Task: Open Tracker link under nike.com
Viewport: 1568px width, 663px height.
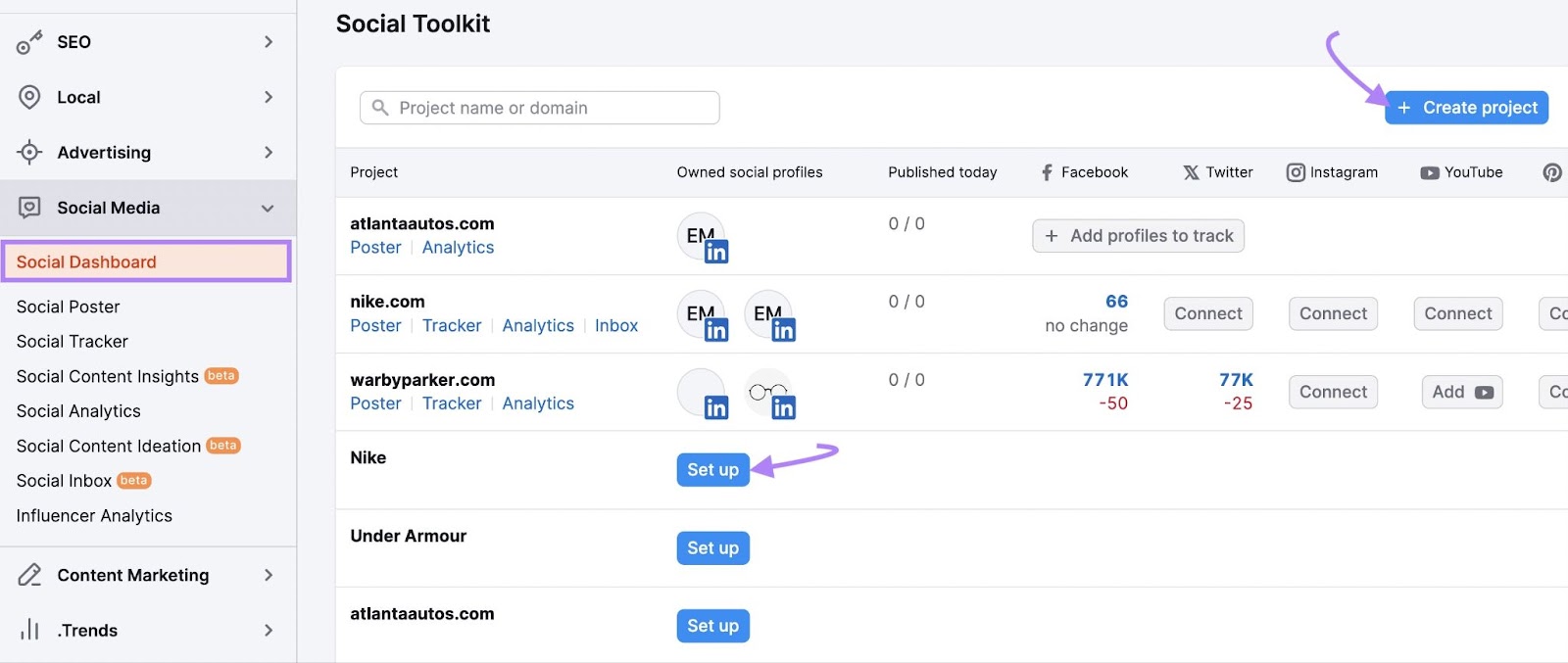Action: (452, 326)
